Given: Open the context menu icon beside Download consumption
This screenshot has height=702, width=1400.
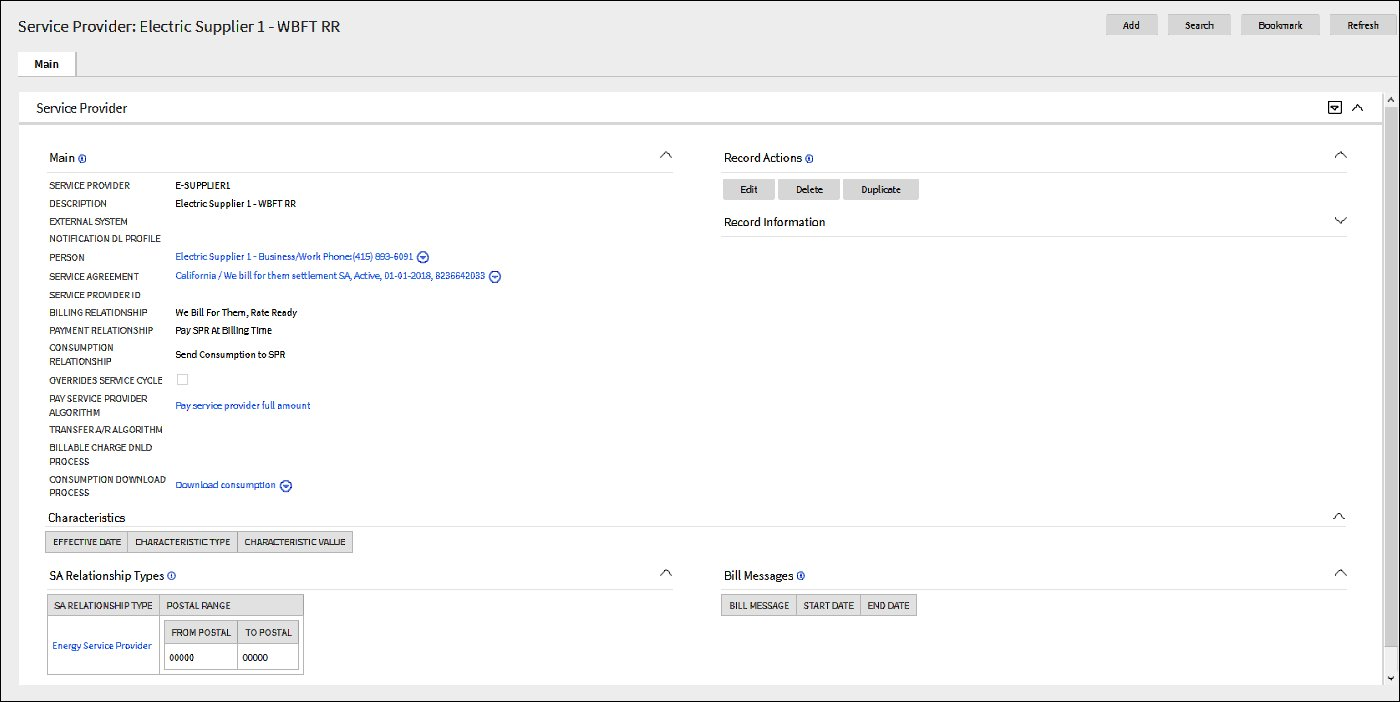Looking at the screenshot, I should [x=286, y=485].
